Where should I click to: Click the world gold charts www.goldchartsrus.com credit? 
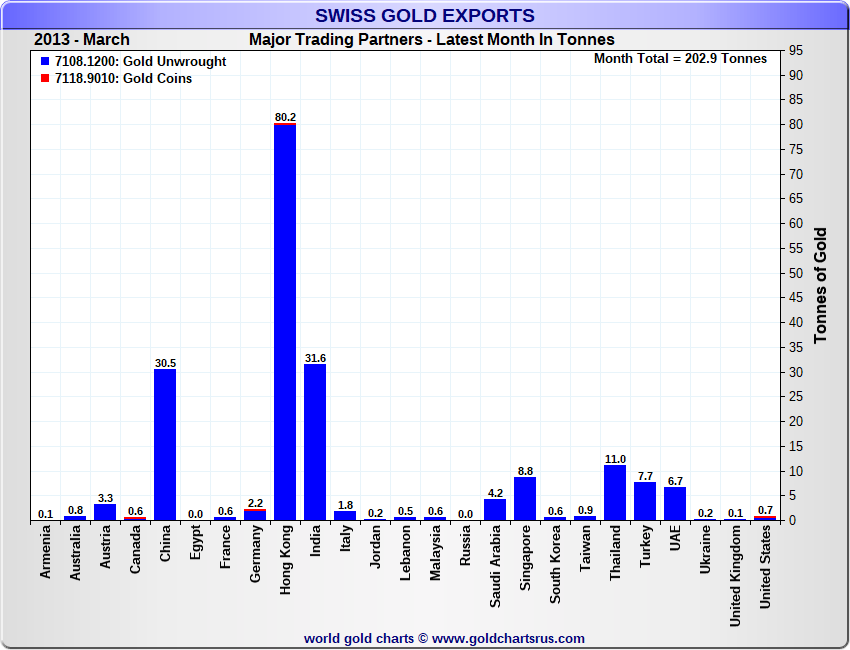click(x=444, y=639)
